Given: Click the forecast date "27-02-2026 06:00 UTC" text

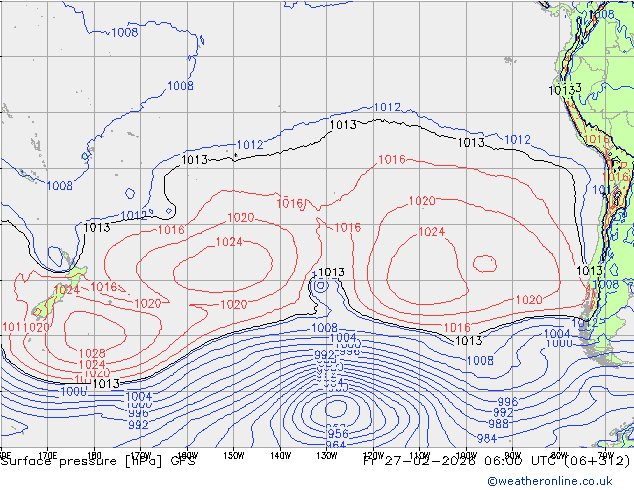Looking at the screenshot, I should pyautogui.click(x=469, y=461).
